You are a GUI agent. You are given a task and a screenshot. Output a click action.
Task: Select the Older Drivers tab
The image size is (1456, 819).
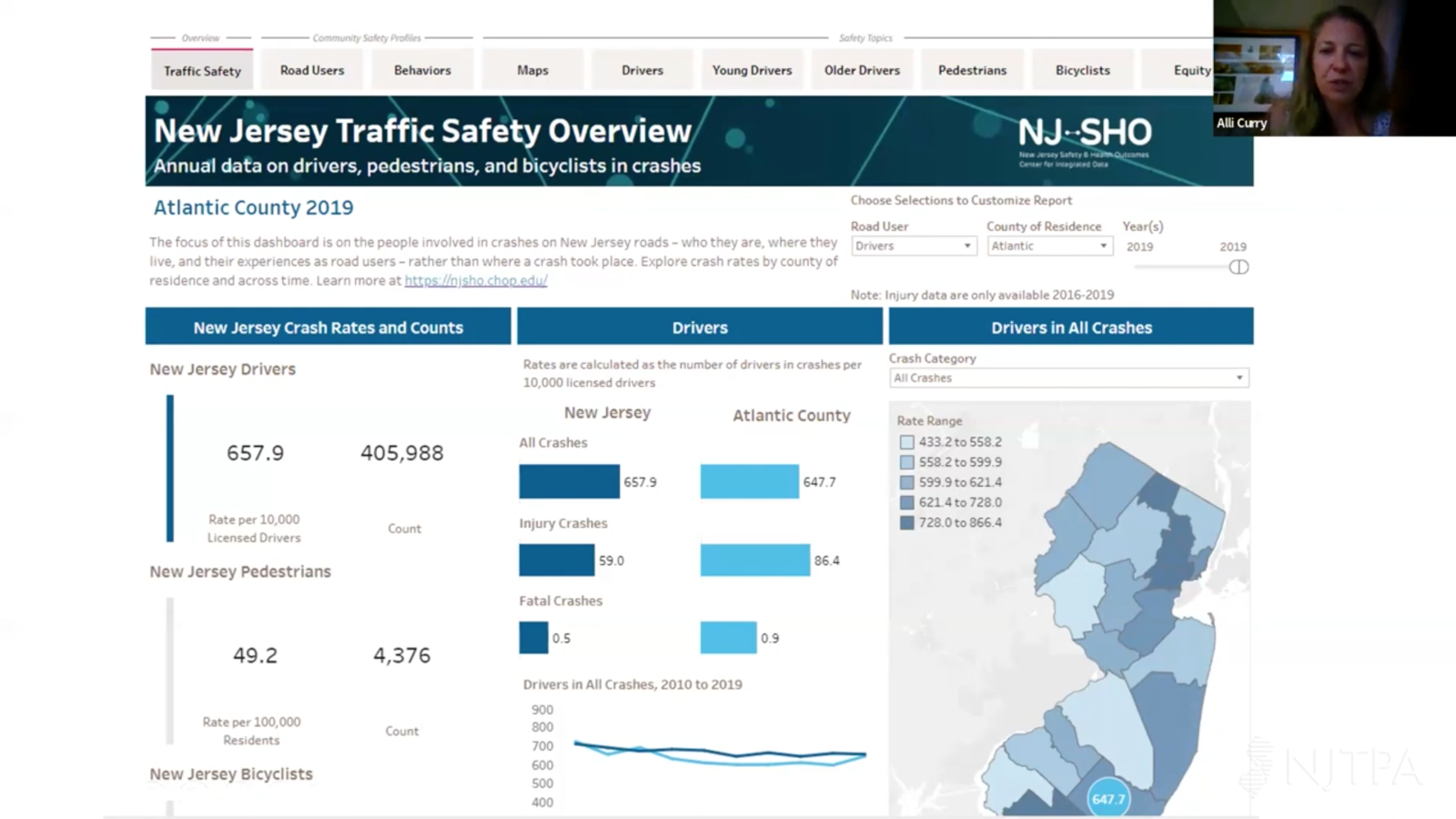pos(861,69)
